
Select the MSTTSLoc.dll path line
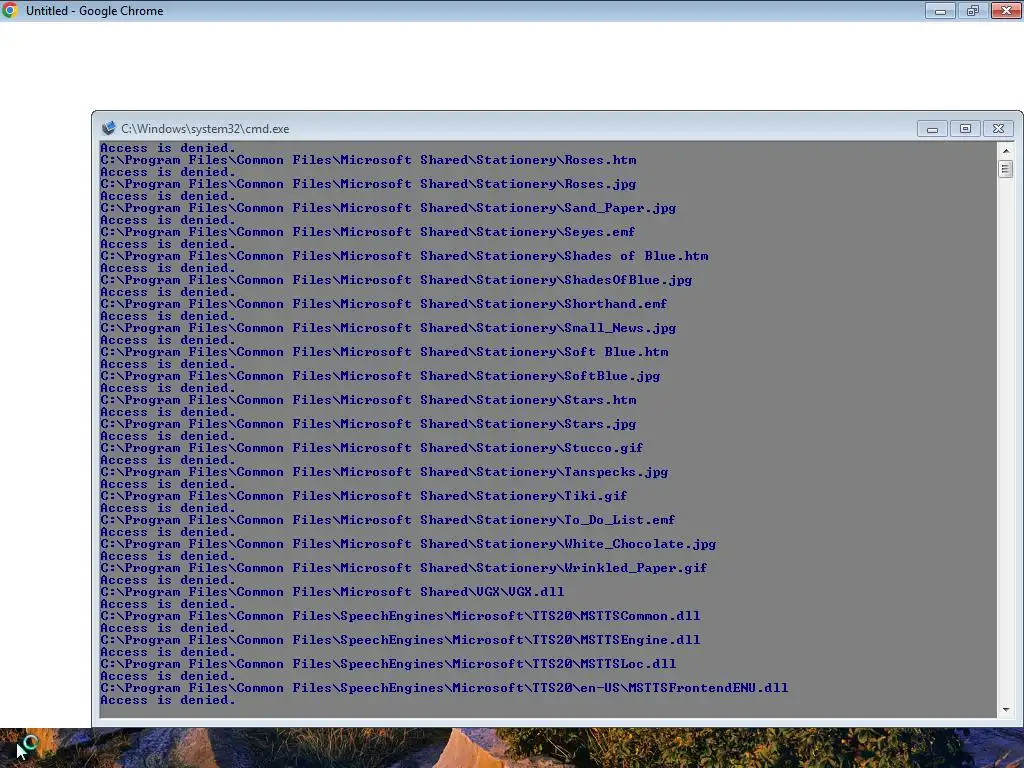tap(388, 664)
